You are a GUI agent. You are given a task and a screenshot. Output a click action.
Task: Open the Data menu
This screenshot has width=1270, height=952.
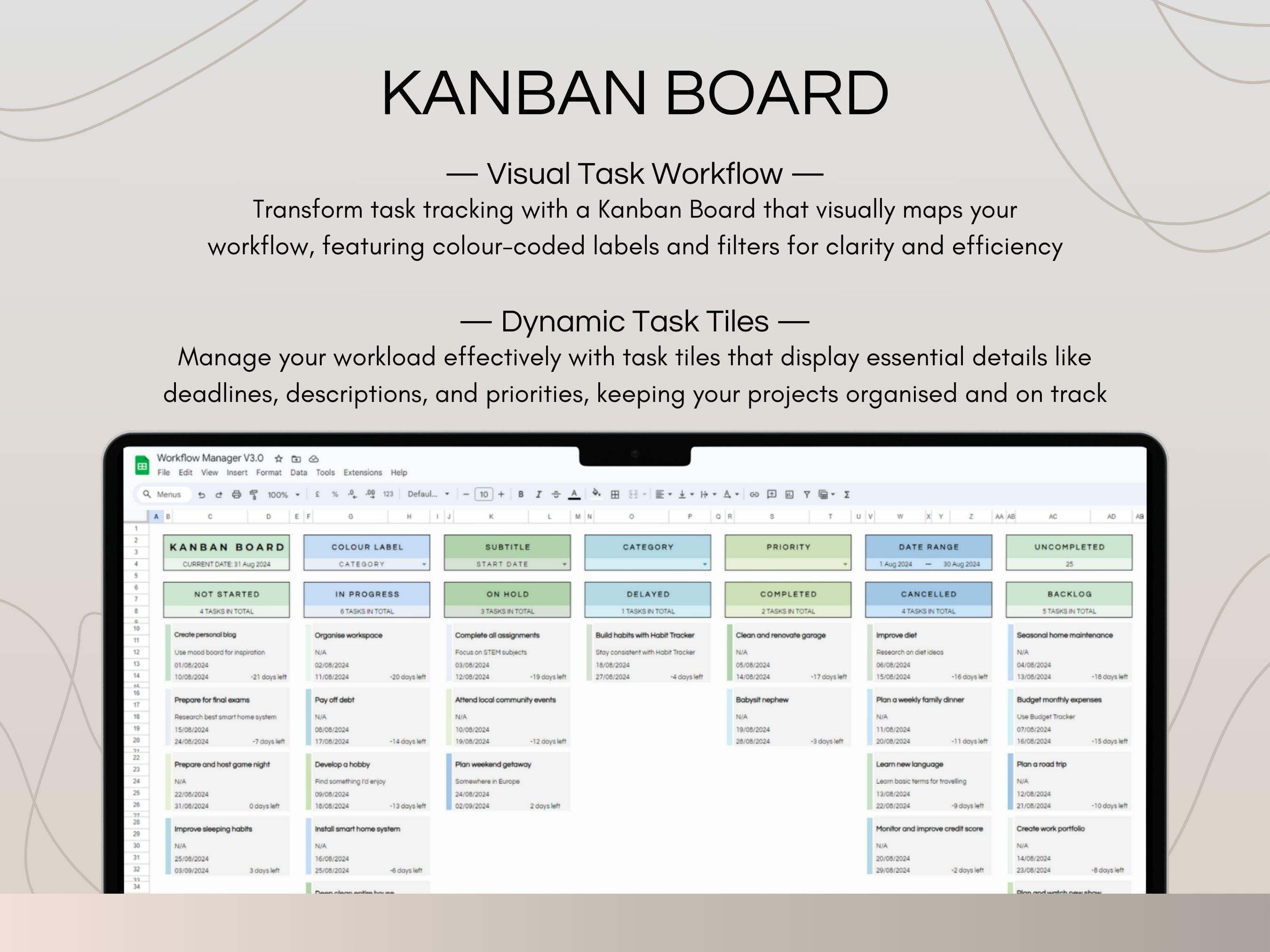coord(299,473)
